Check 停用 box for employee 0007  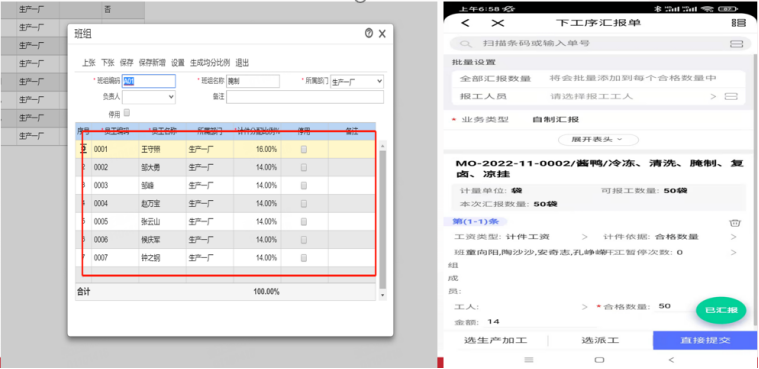[304, 258]
